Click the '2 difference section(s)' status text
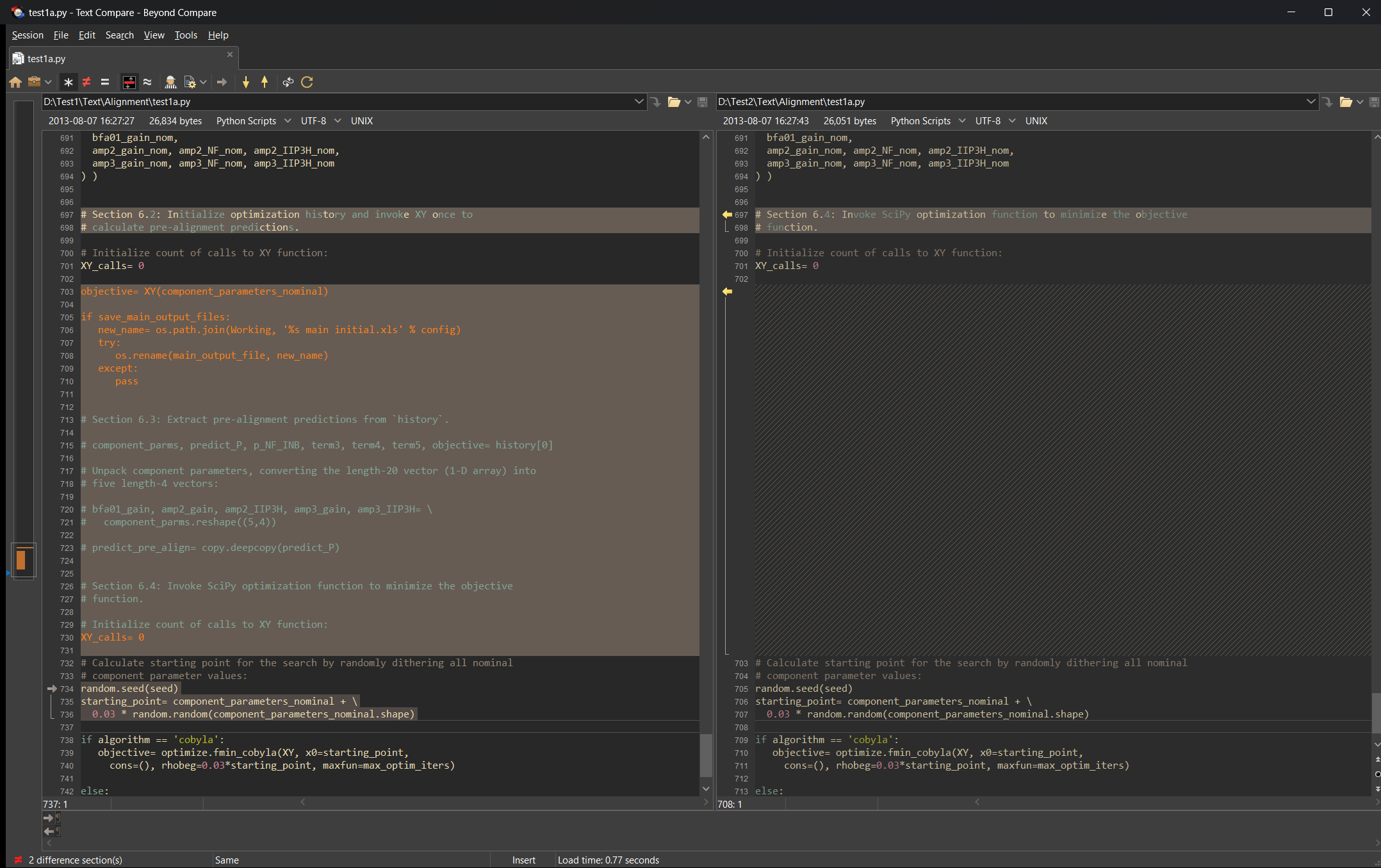 pyautogui.click(x=76, y=860)
